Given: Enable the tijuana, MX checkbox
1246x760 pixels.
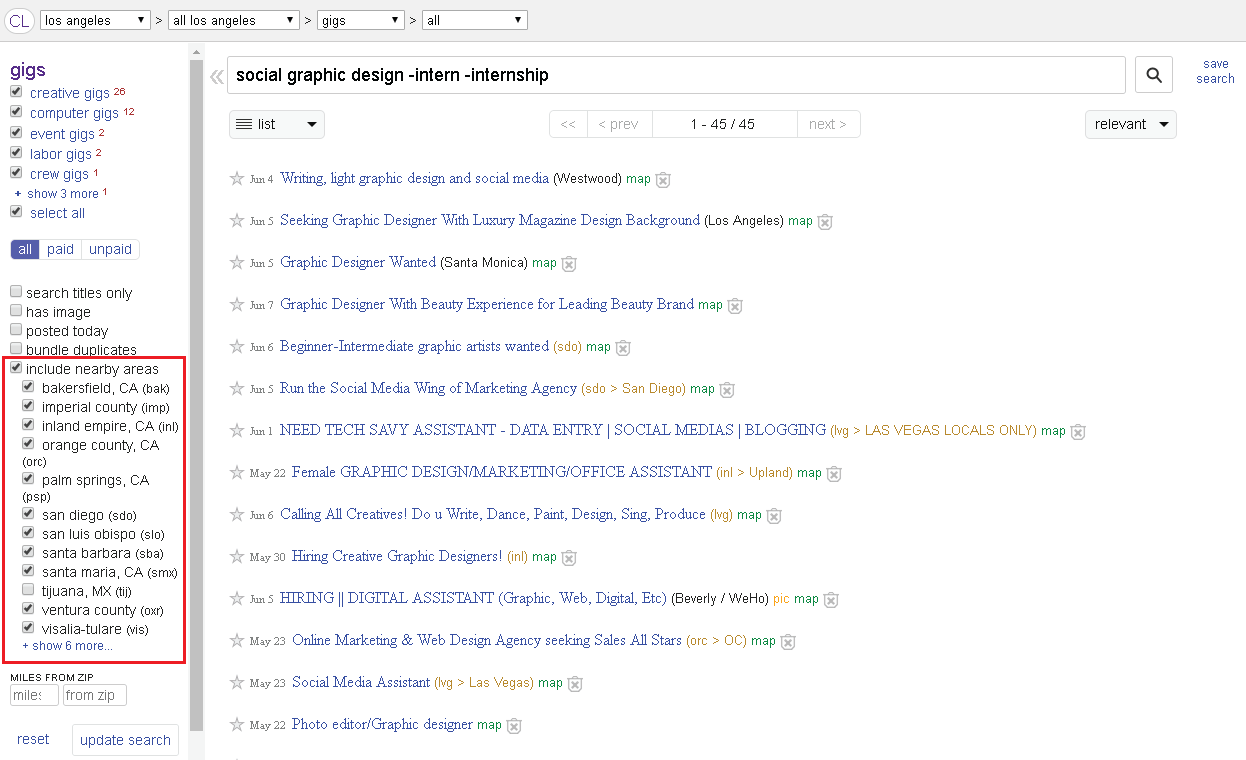Looking at the screenshot, I should coord(29,591).
